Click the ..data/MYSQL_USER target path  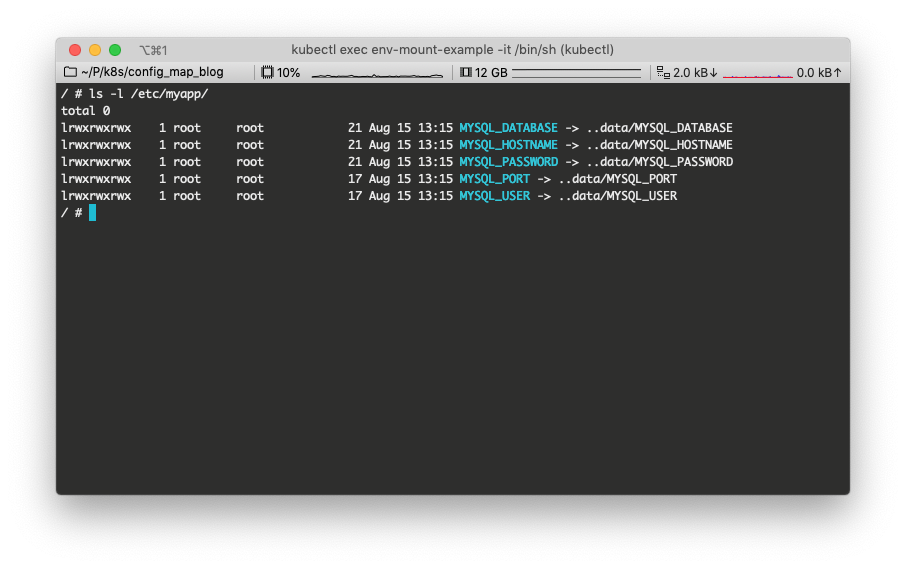tap(618, 196)
